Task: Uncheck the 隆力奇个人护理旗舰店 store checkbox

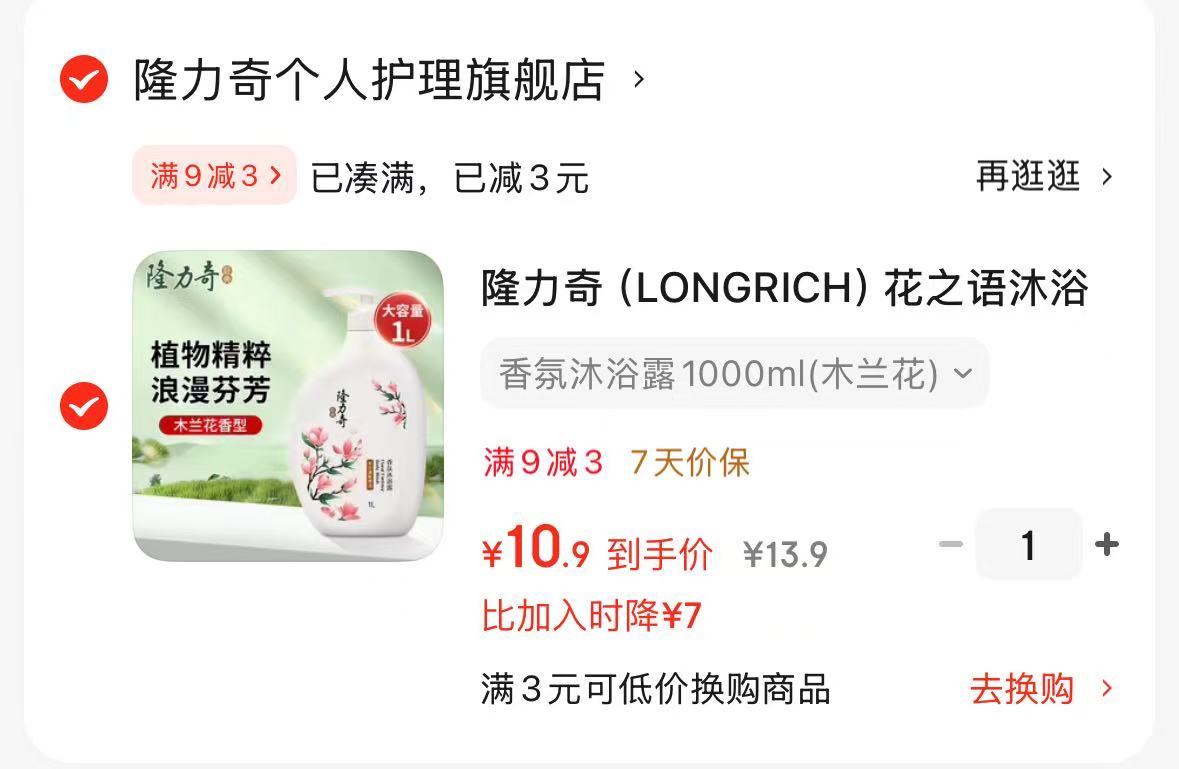Action: click(x=84, y=79)
